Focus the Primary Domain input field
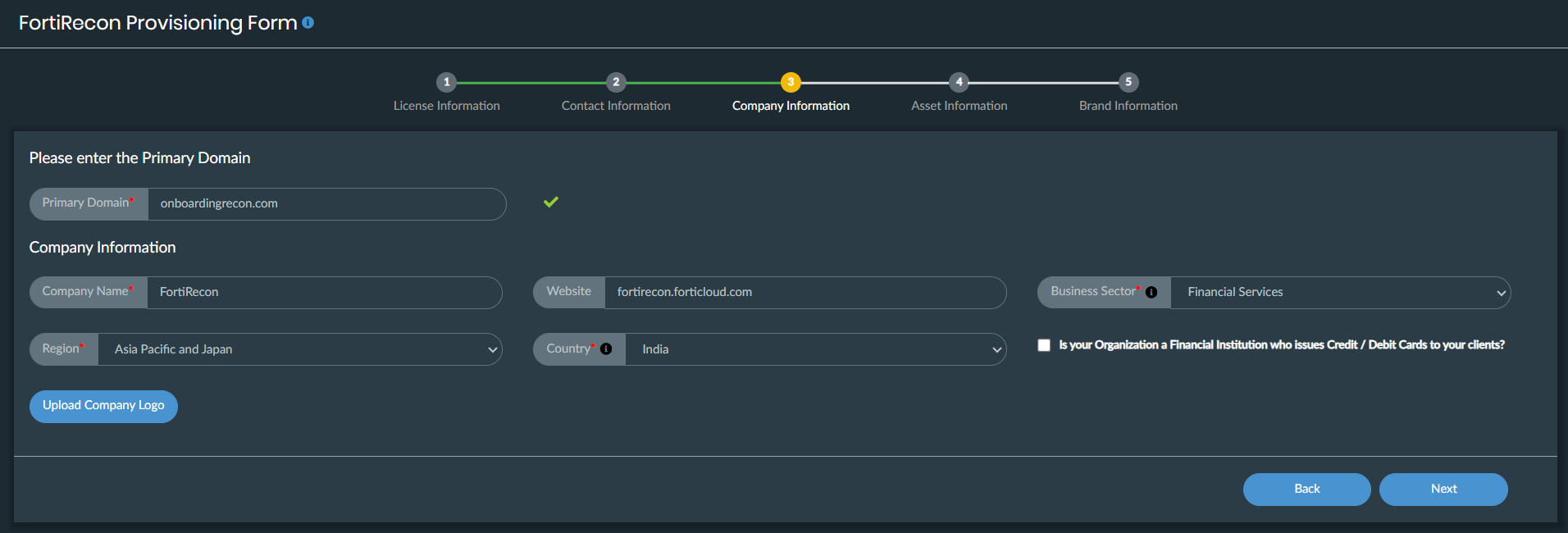 pos(326,203)
